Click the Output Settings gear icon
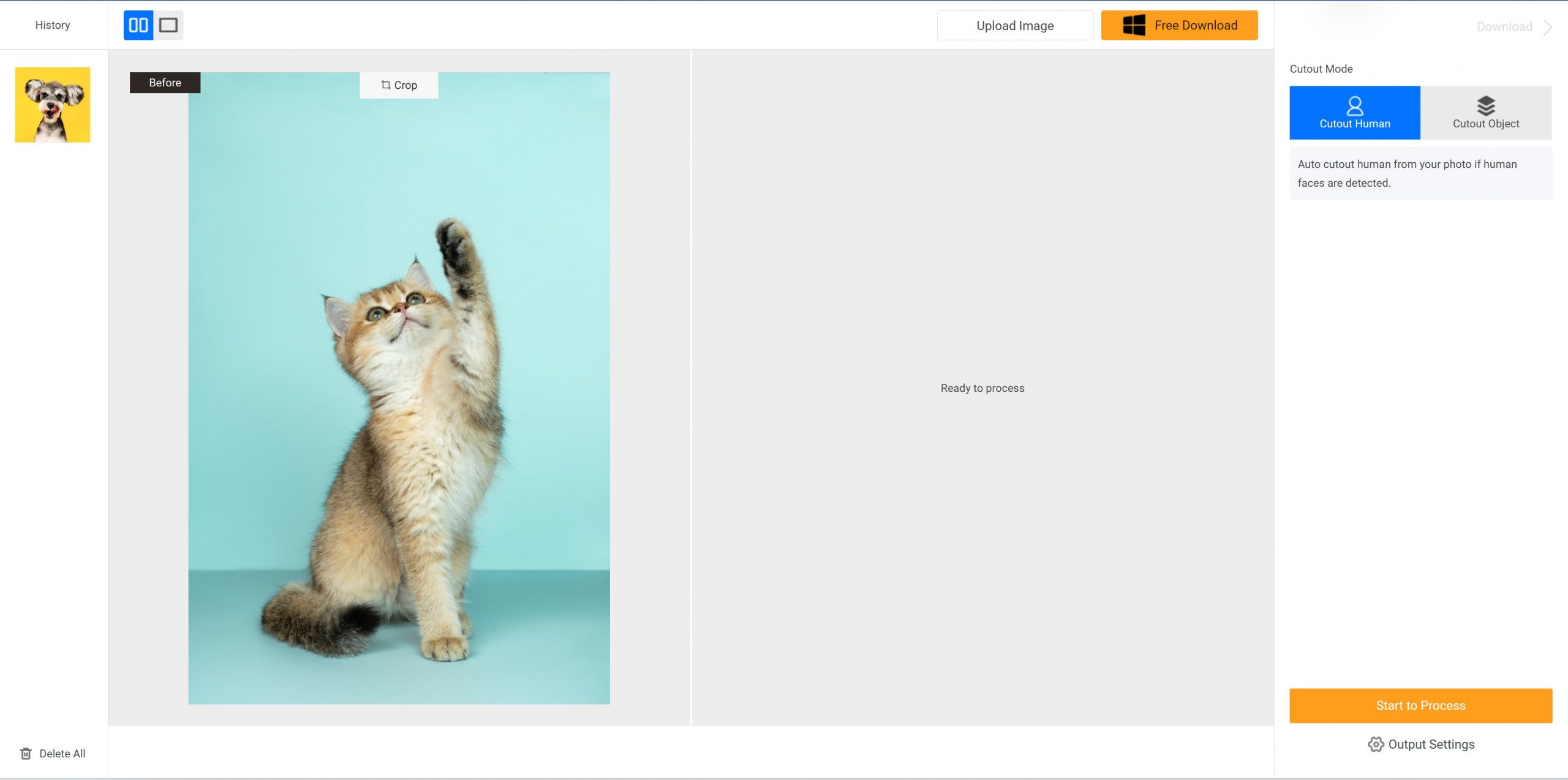 pos(1376,744)
